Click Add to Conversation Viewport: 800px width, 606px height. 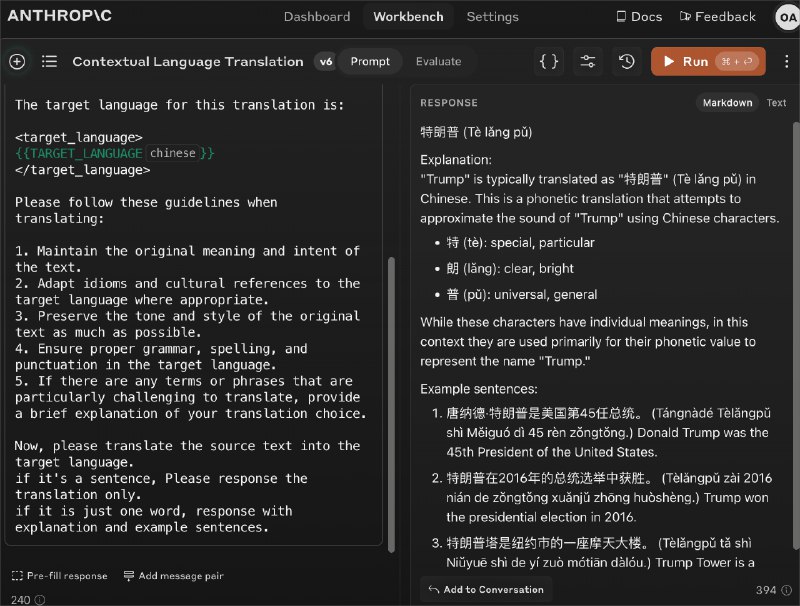coord(486,590)
